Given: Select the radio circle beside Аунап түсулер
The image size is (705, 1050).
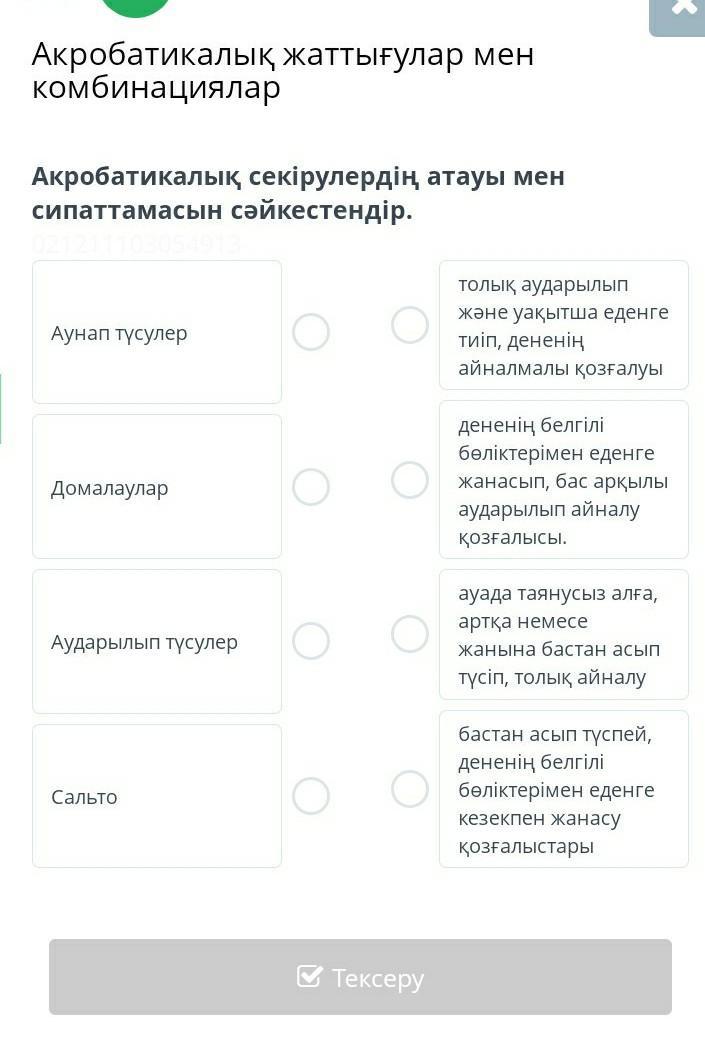Looking at the screenshot, I should click(x=311, y=332).
